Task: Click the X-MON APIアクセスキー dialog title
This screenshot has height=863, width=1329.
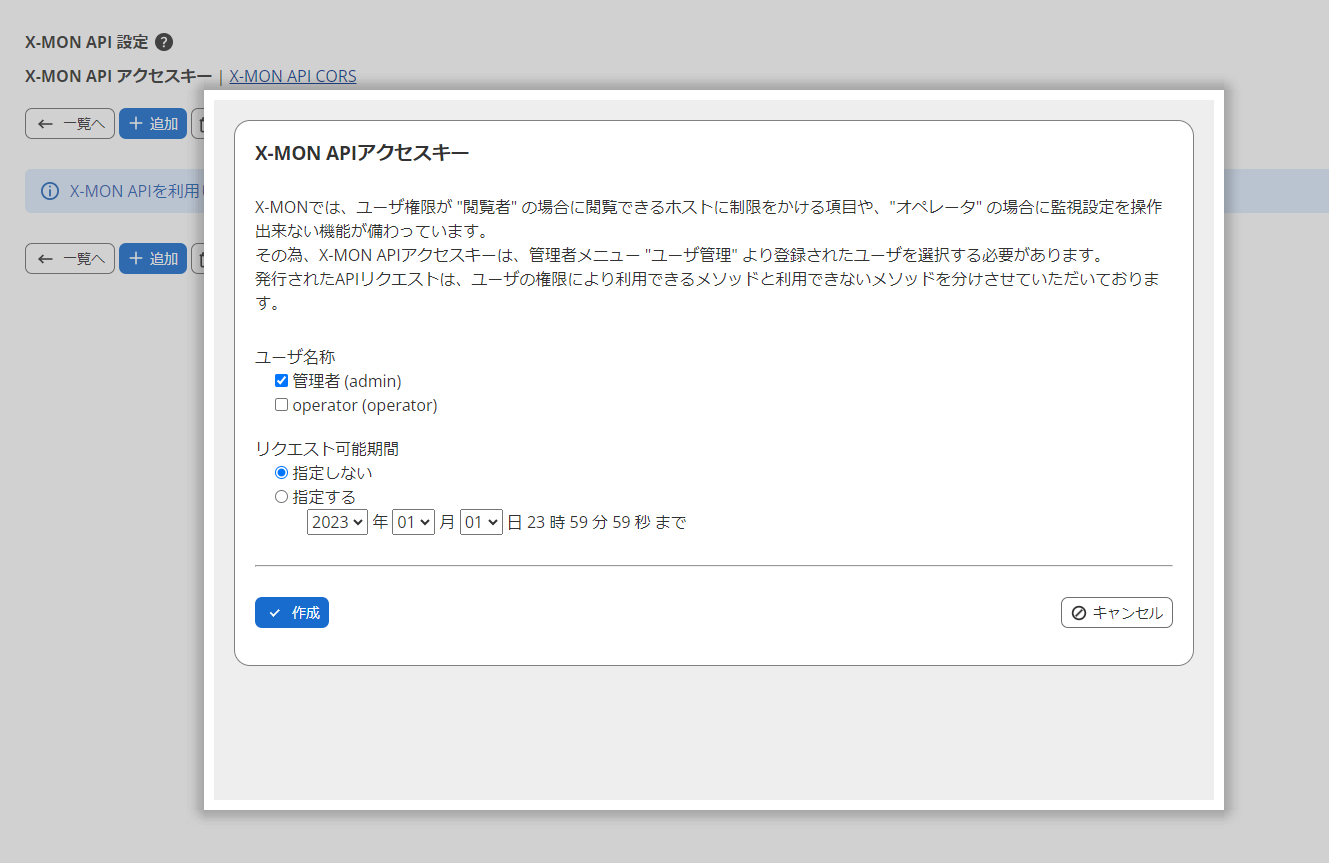Action: [x=362, y=153]
